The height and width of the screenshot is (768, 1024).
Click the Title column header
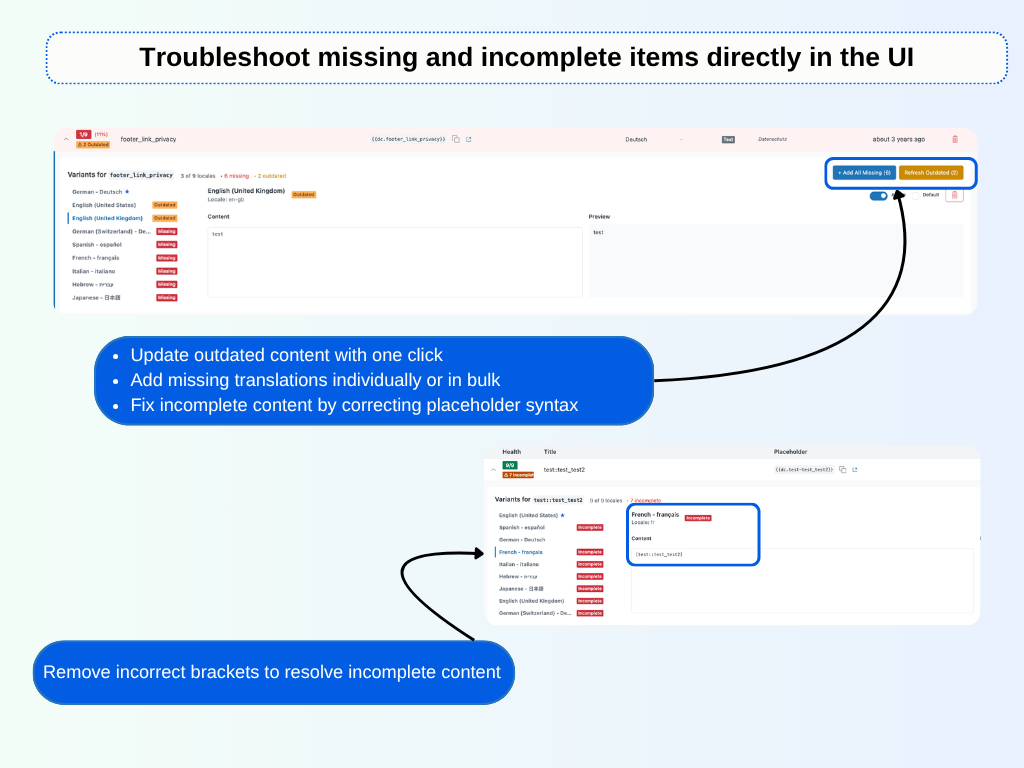550,452
